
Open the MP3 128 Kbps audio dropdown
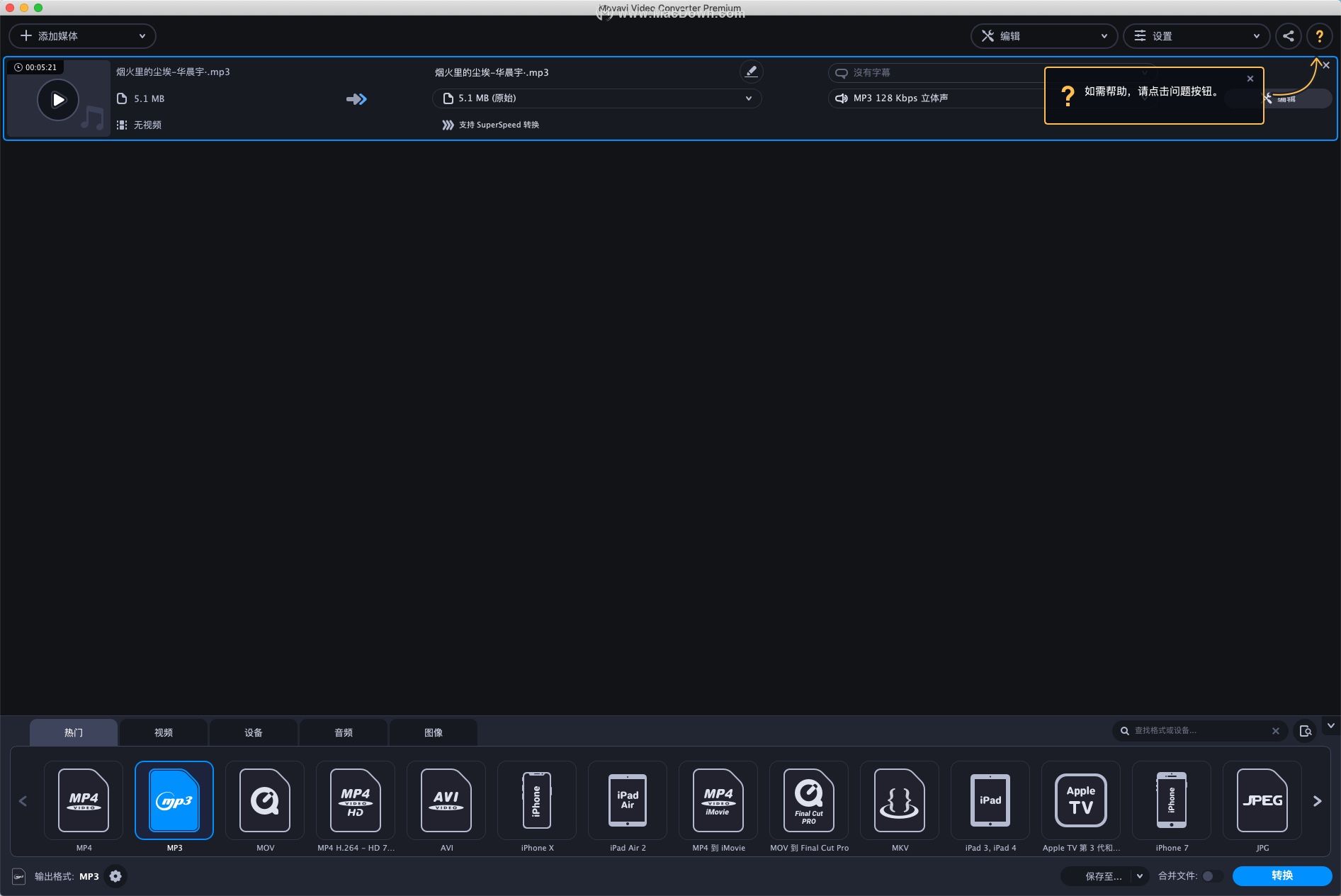935,98
